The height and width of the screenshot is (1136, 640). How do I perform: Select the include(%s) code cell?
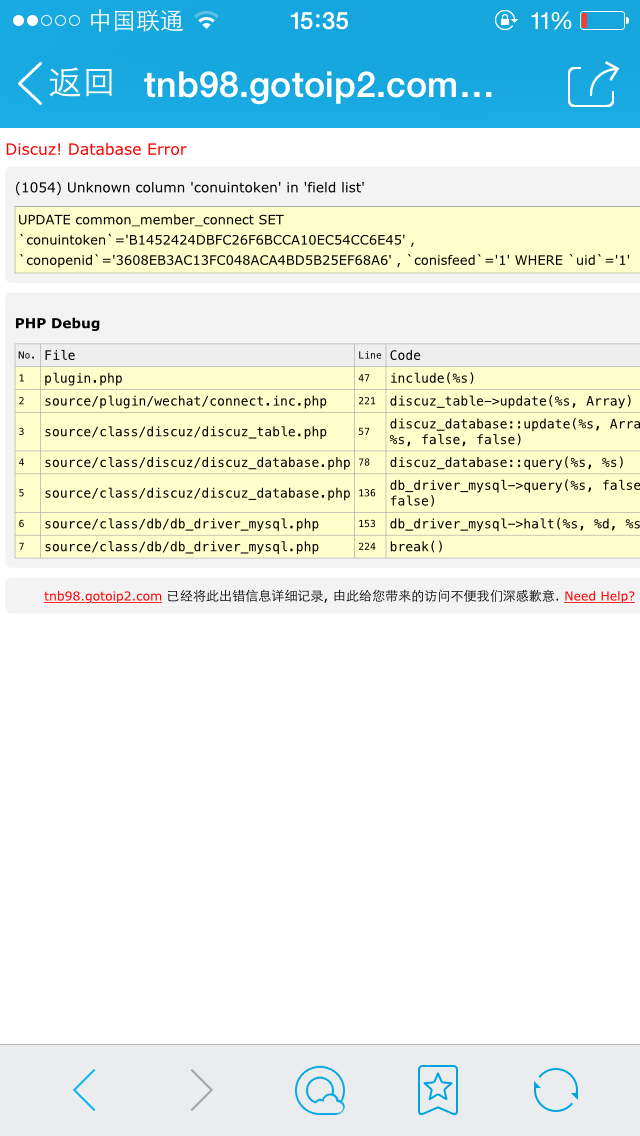(x=513, y=378)
